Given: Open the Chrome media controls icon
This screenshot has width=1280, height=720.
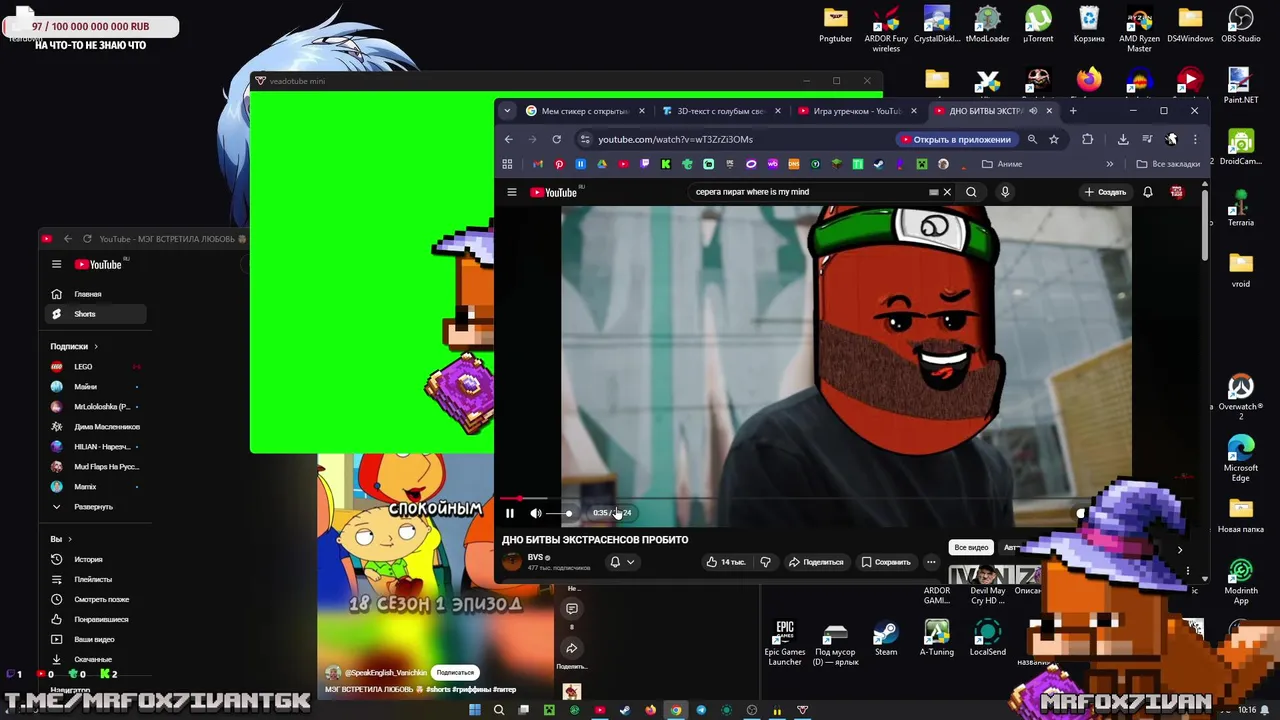Looking at the screenshot, I should [x=1147, y=140].
